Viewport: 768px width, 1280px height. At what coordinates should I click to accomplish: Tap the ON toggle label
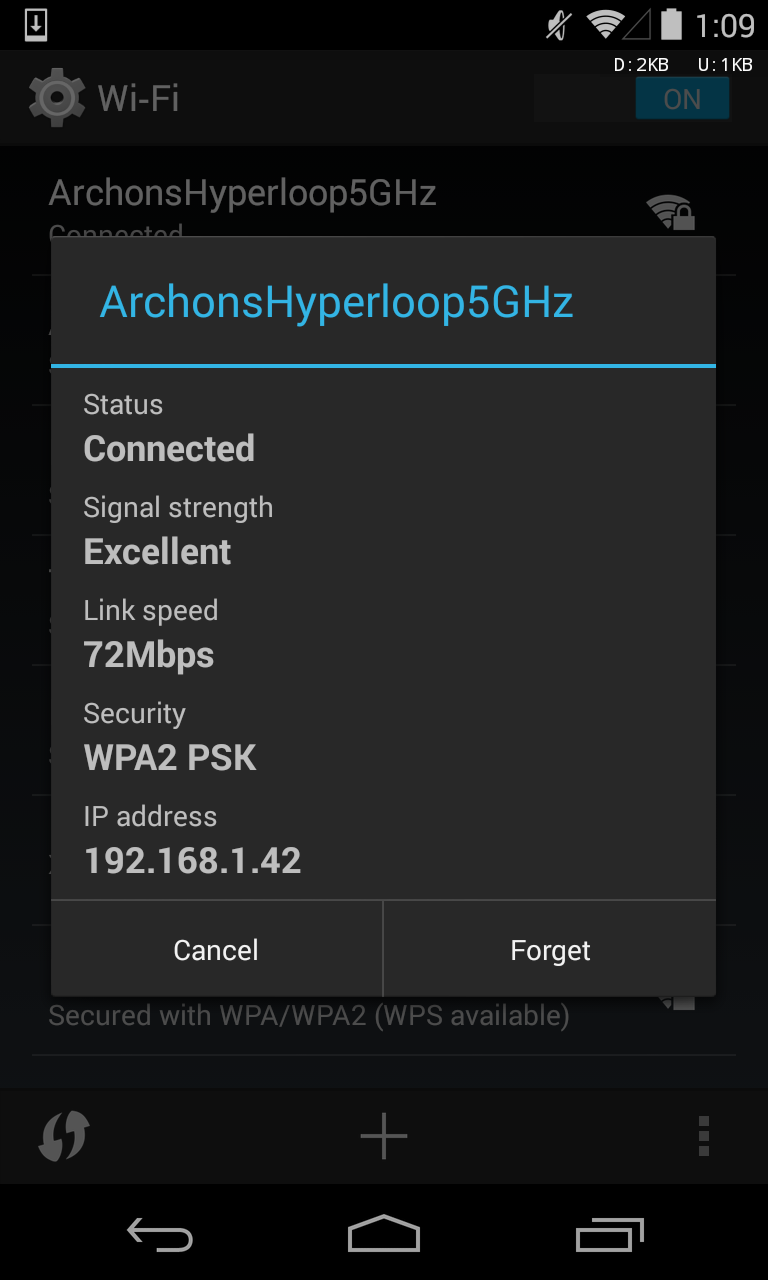click(683, 98)
